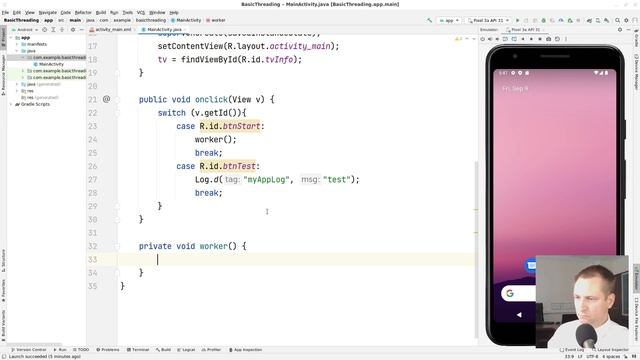
Task: Toggle the Project tool window side tab
Action: (3, 37)
